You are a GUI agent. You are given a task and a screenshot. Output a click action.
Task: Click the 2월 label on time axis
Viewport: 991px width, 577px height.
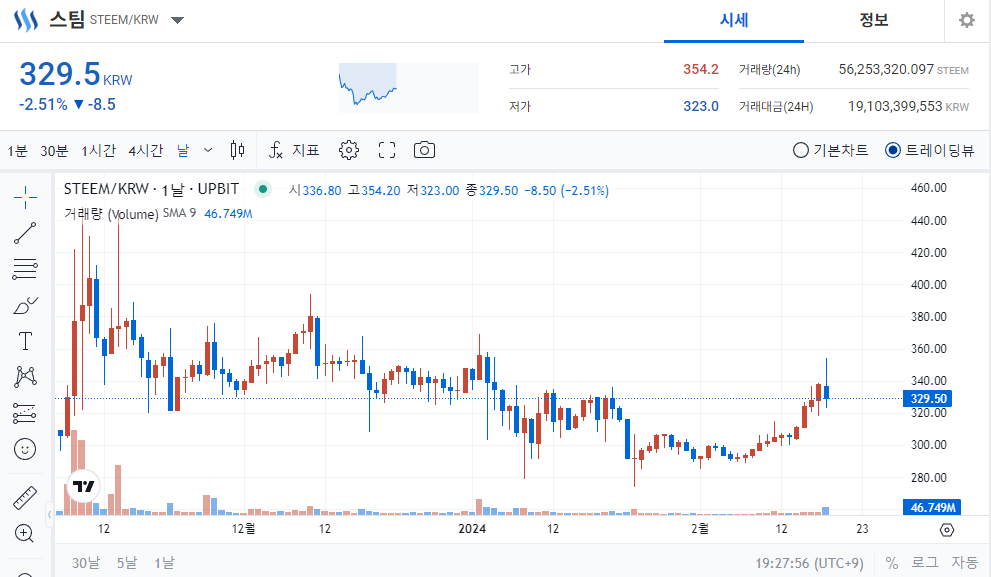[x=700, y=528]
